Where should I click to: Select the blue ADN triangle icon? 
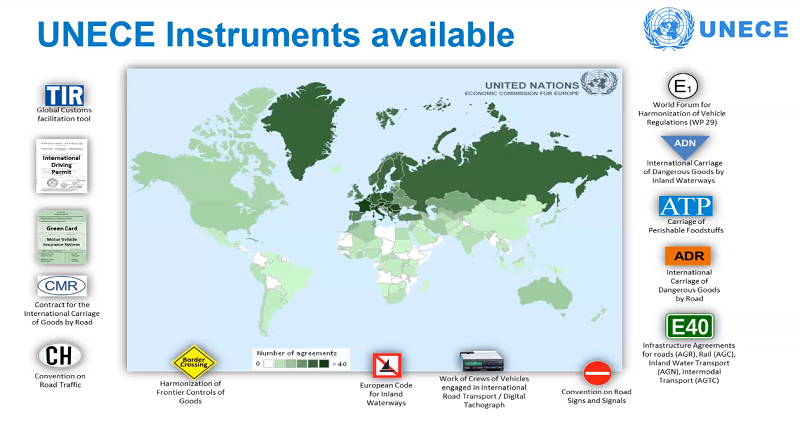pyautogui.click(x=685, y=146)
